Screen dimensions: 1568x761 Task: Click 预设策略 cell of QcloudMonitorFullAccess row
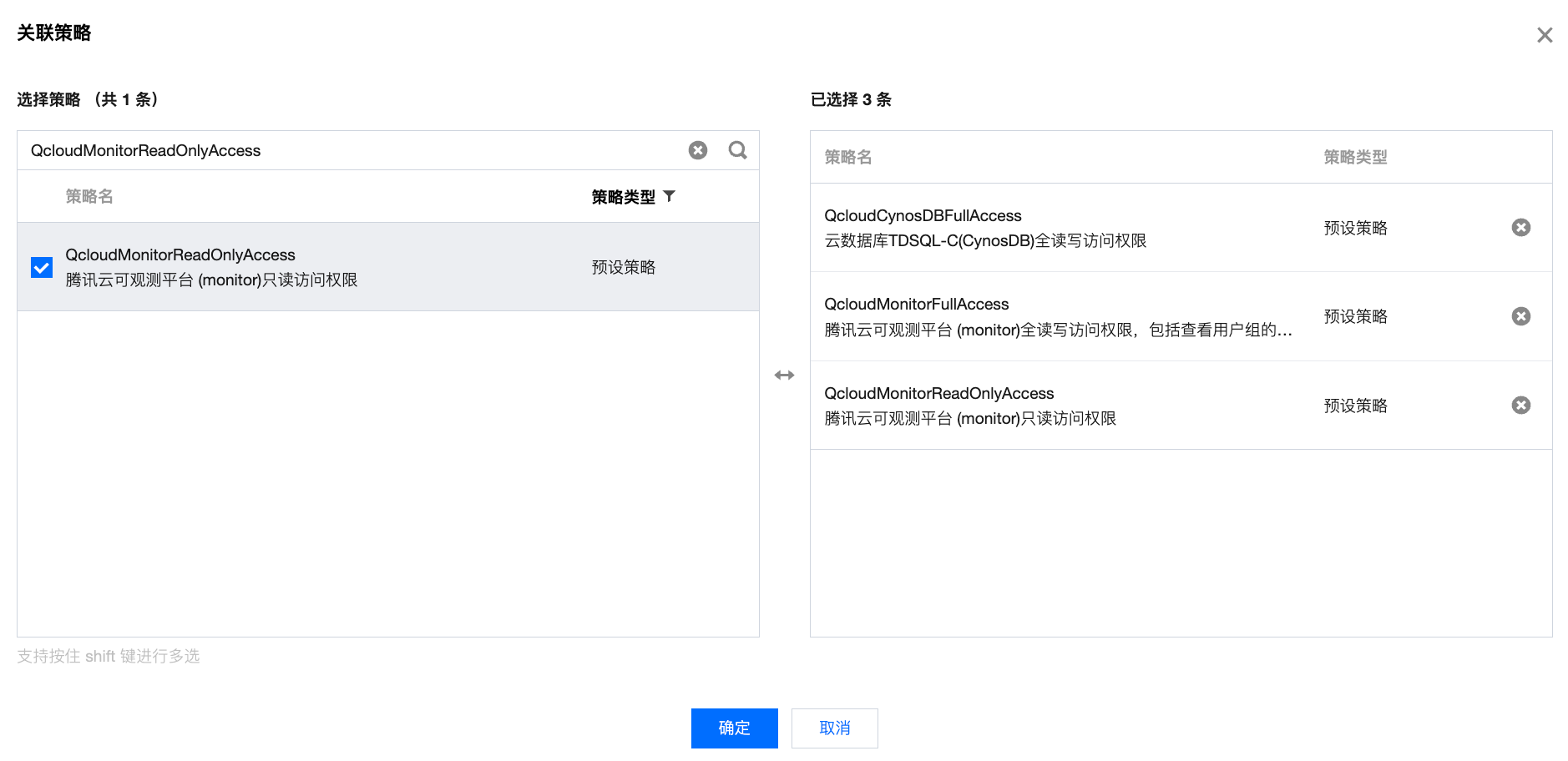coord(1356,316)
